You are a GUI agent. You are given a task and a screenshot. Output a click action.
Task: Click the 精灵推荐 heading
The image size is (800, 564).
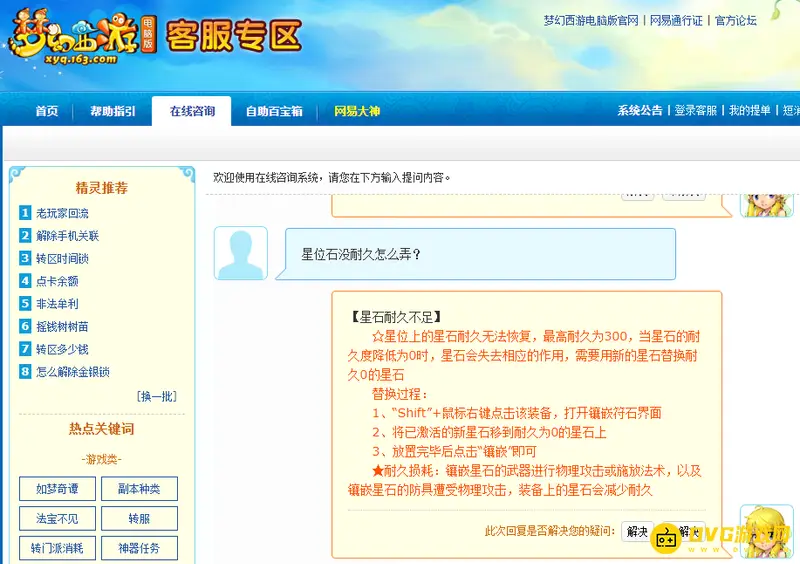pos(102,188)
